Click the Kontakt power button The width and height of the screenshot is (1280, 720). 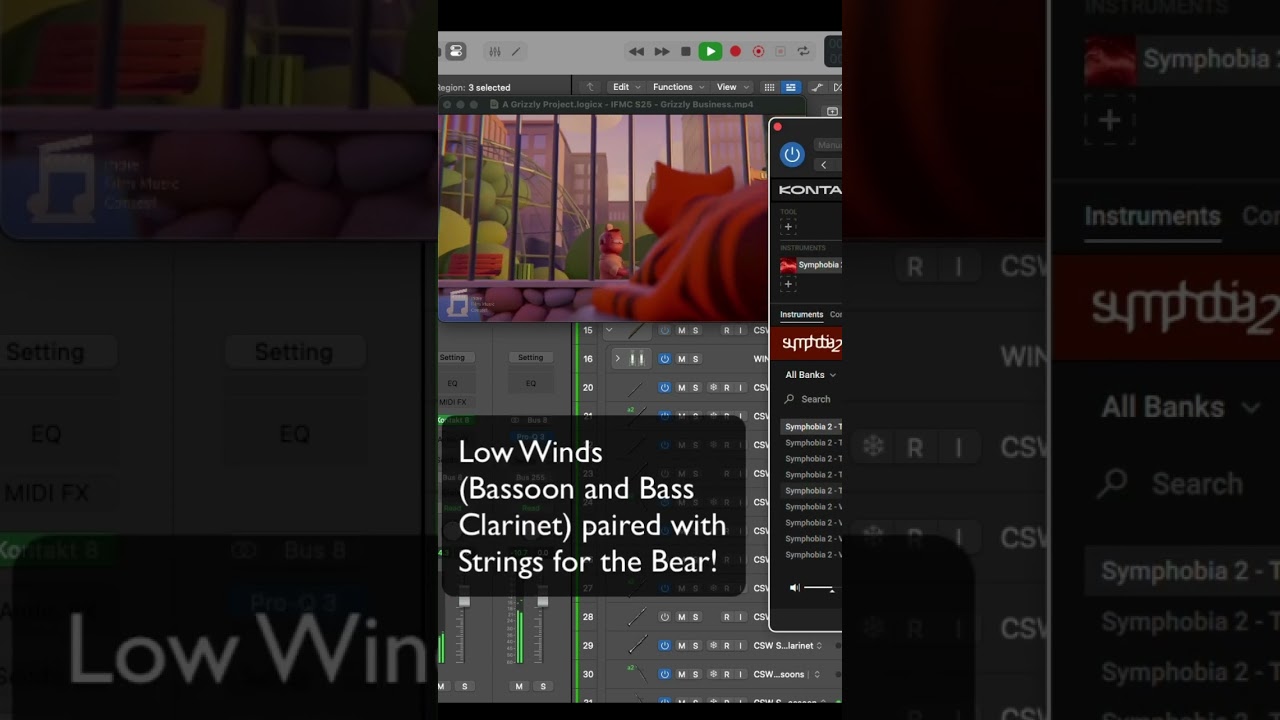[x=792, y=154]
